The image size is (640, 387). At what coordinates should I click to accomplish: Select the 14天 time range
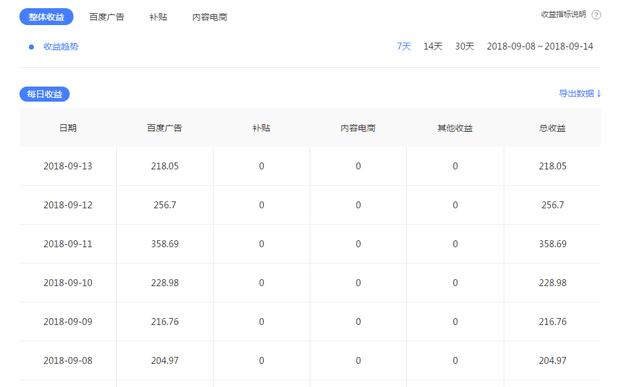pos(433,46)
